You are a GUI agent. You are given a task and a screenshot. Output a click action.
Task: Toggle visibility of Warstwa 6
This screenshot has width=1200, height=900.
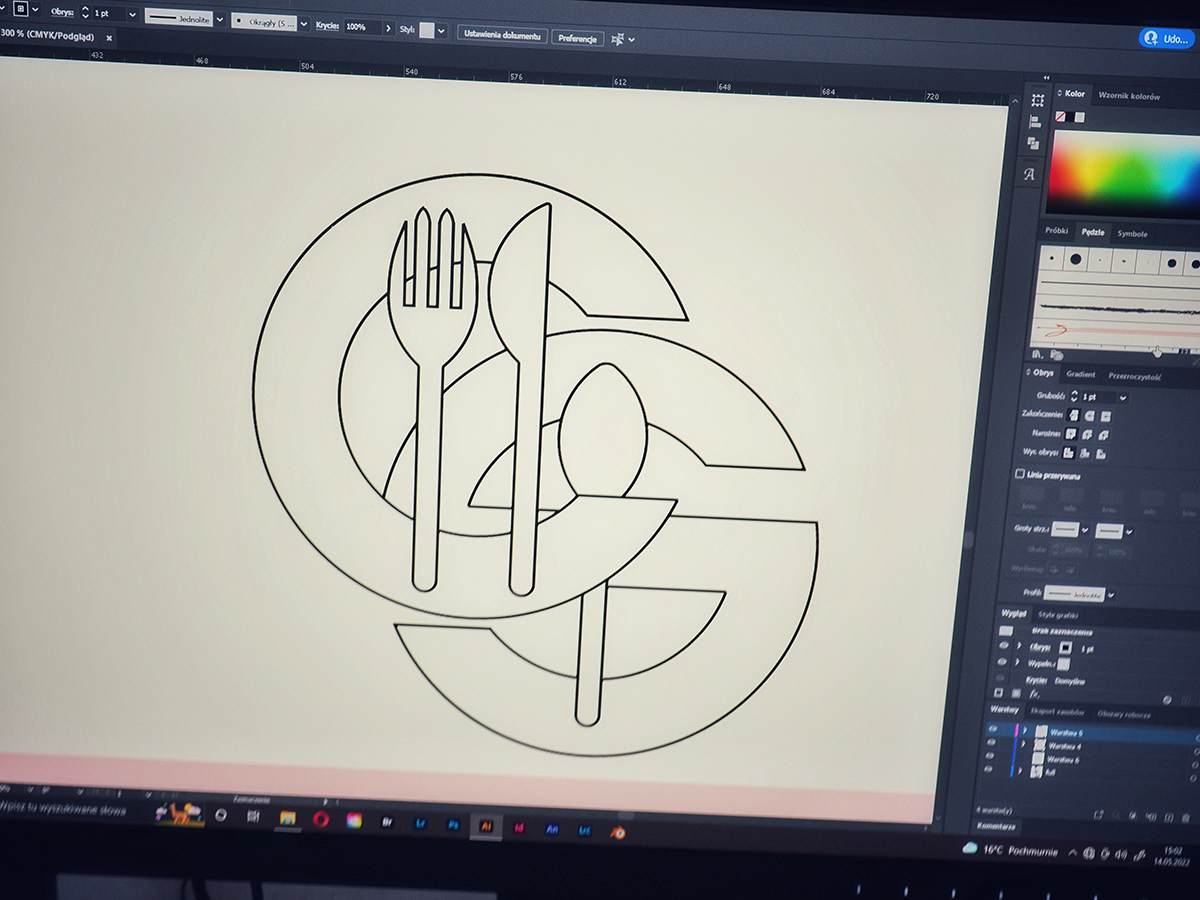tap(991, 757)
